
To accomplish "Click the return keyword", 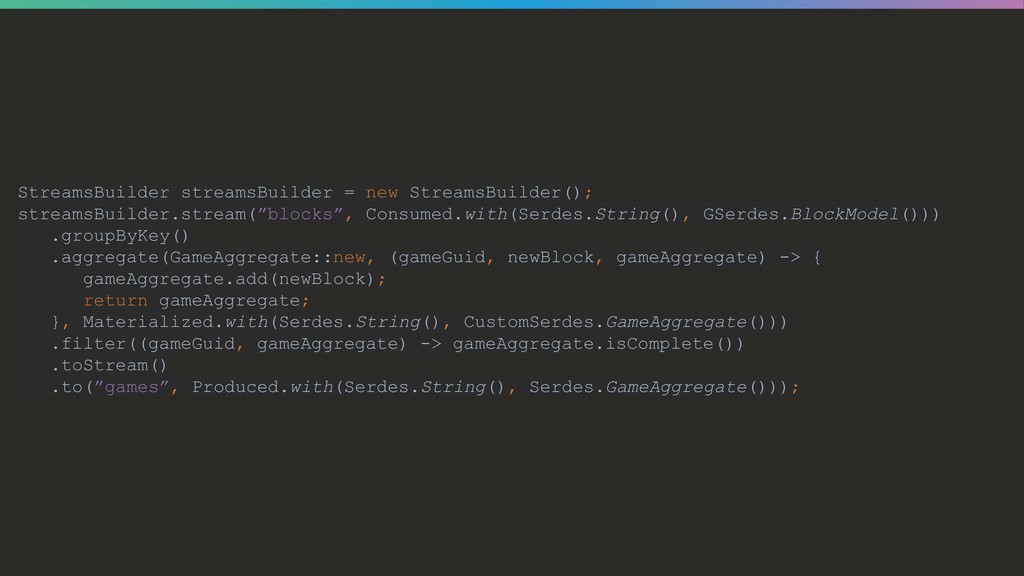I will click(116, 300).
